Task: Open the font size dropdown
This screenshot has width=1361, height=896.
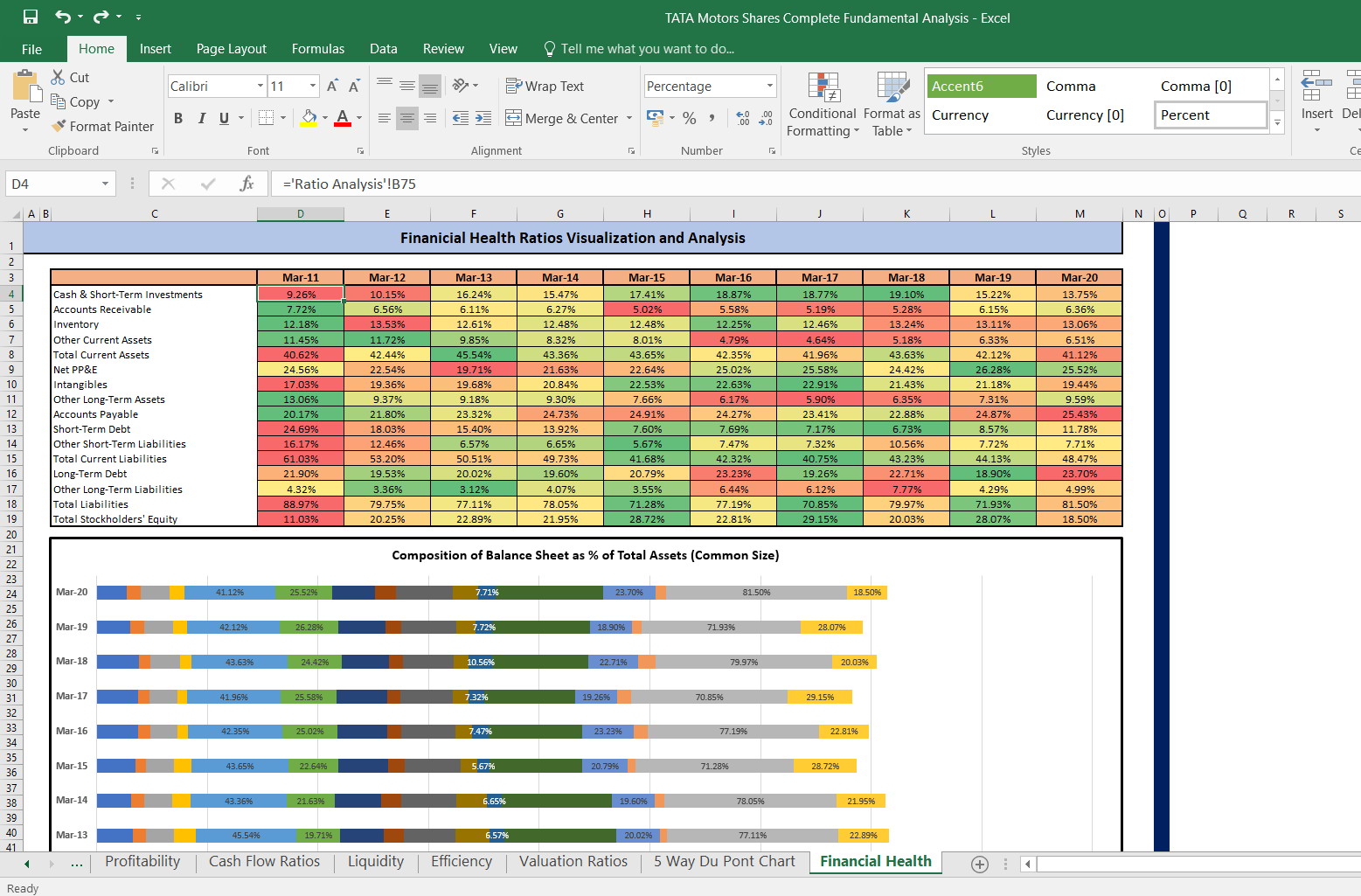Action: (313, 86)
